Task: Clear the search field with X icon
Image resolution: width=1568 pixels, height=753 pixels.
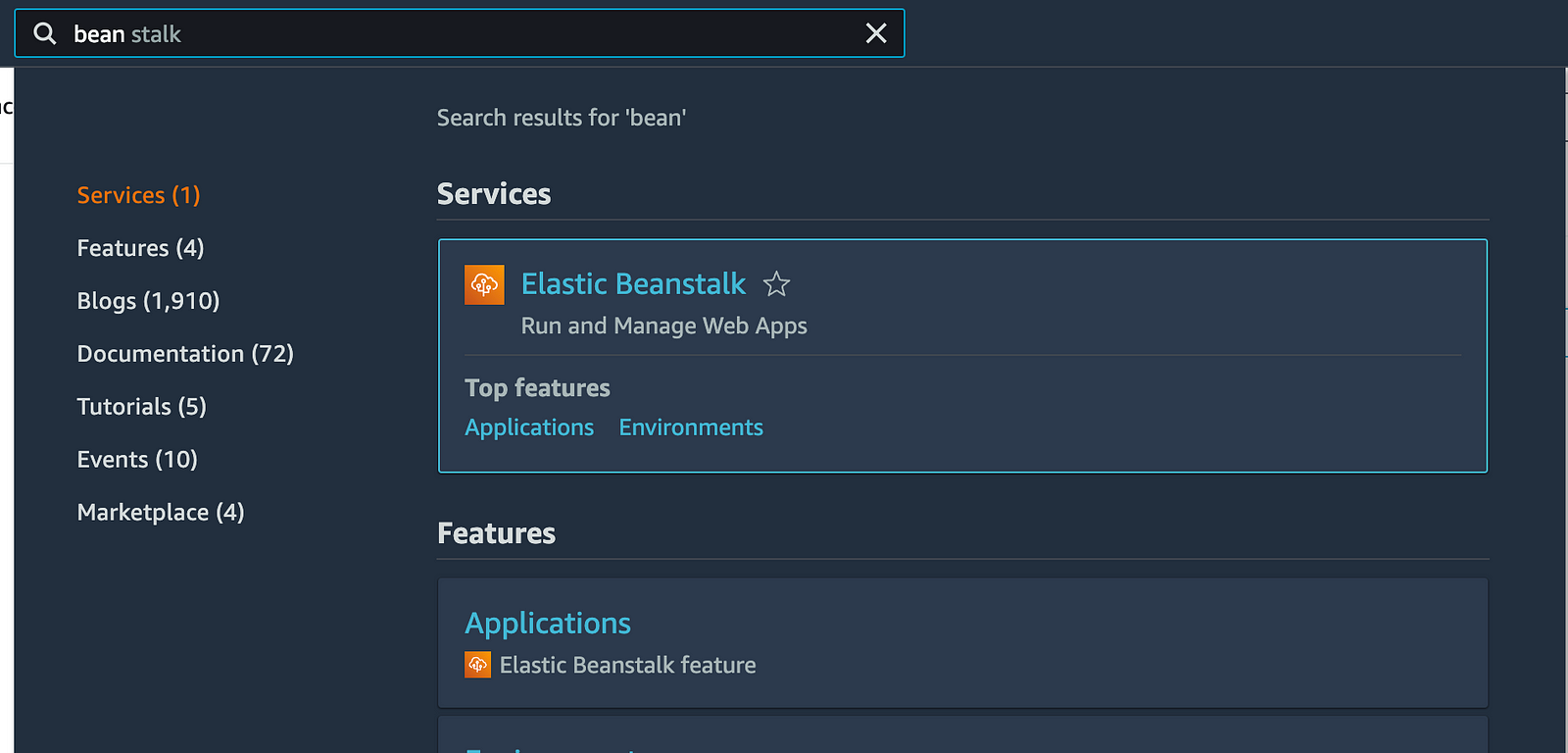Action: point(876,34)
